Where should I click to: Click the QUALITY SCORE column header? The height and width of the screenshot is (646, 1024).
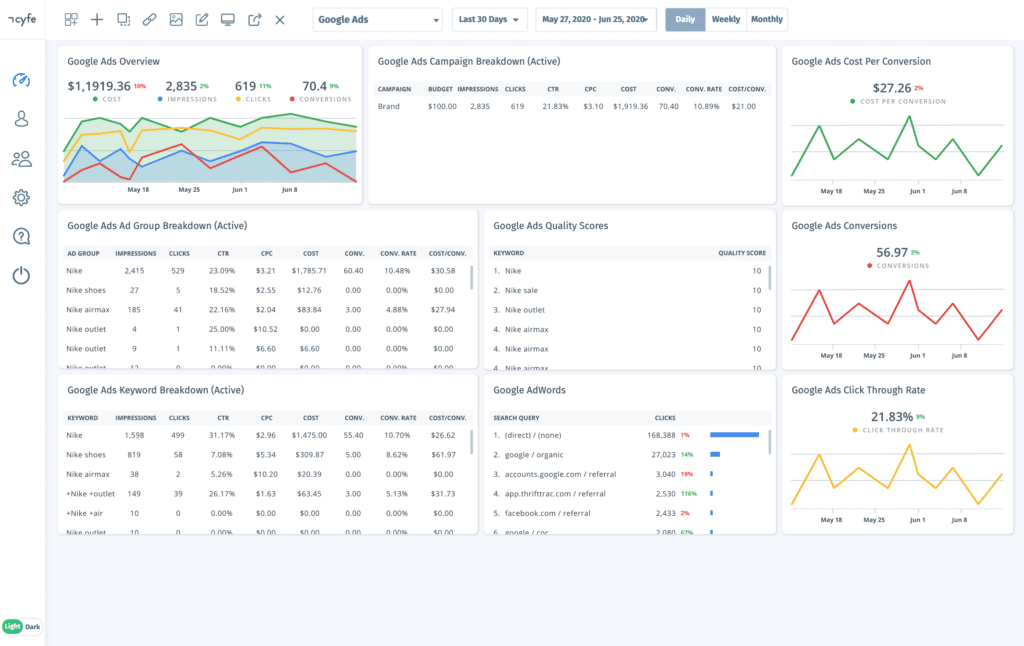tap(742, 253)
